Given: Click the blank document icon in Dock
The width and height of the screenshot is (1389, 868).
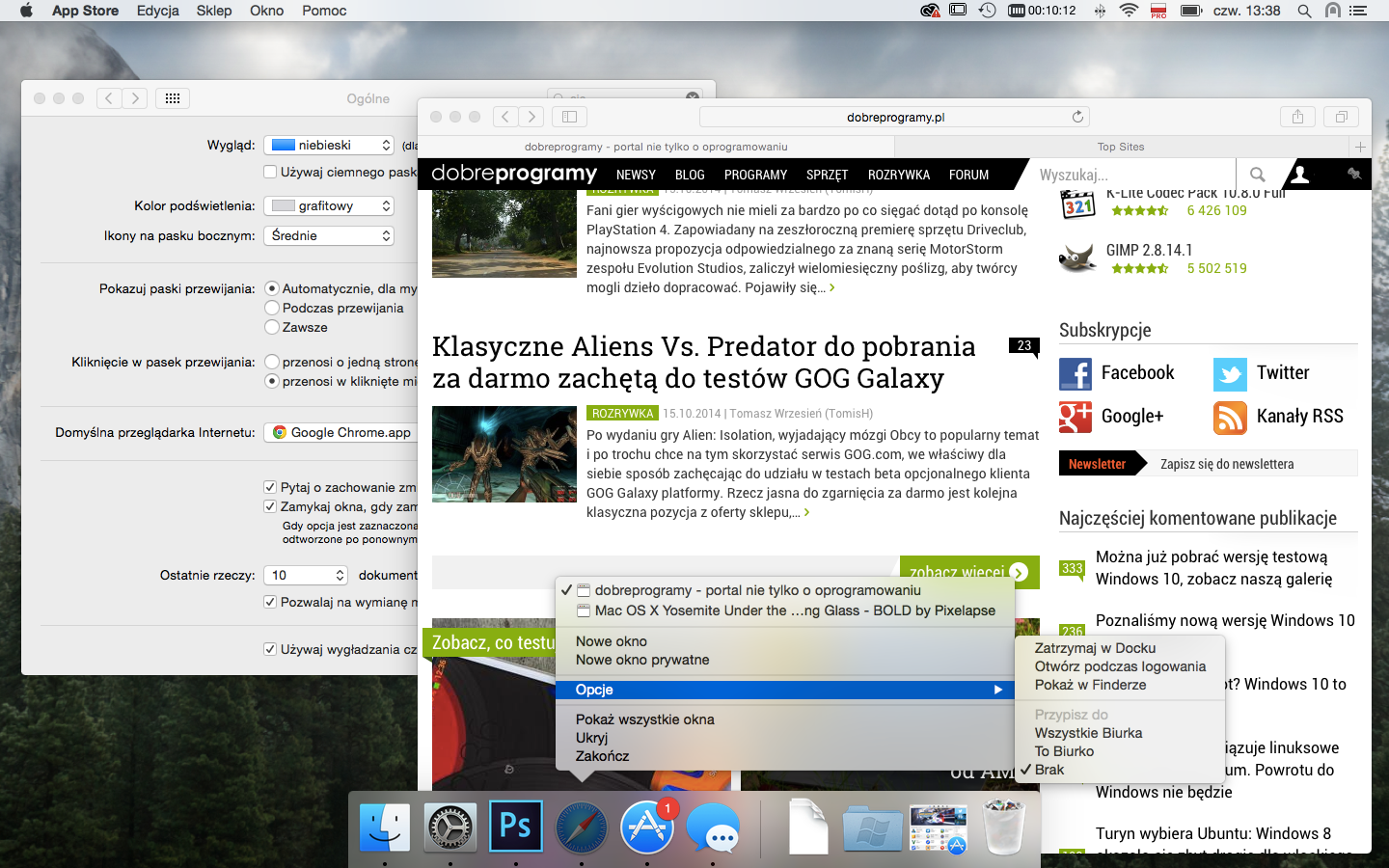Looking at the screenshot, I should pyautogui.click(x=808, y=827).
